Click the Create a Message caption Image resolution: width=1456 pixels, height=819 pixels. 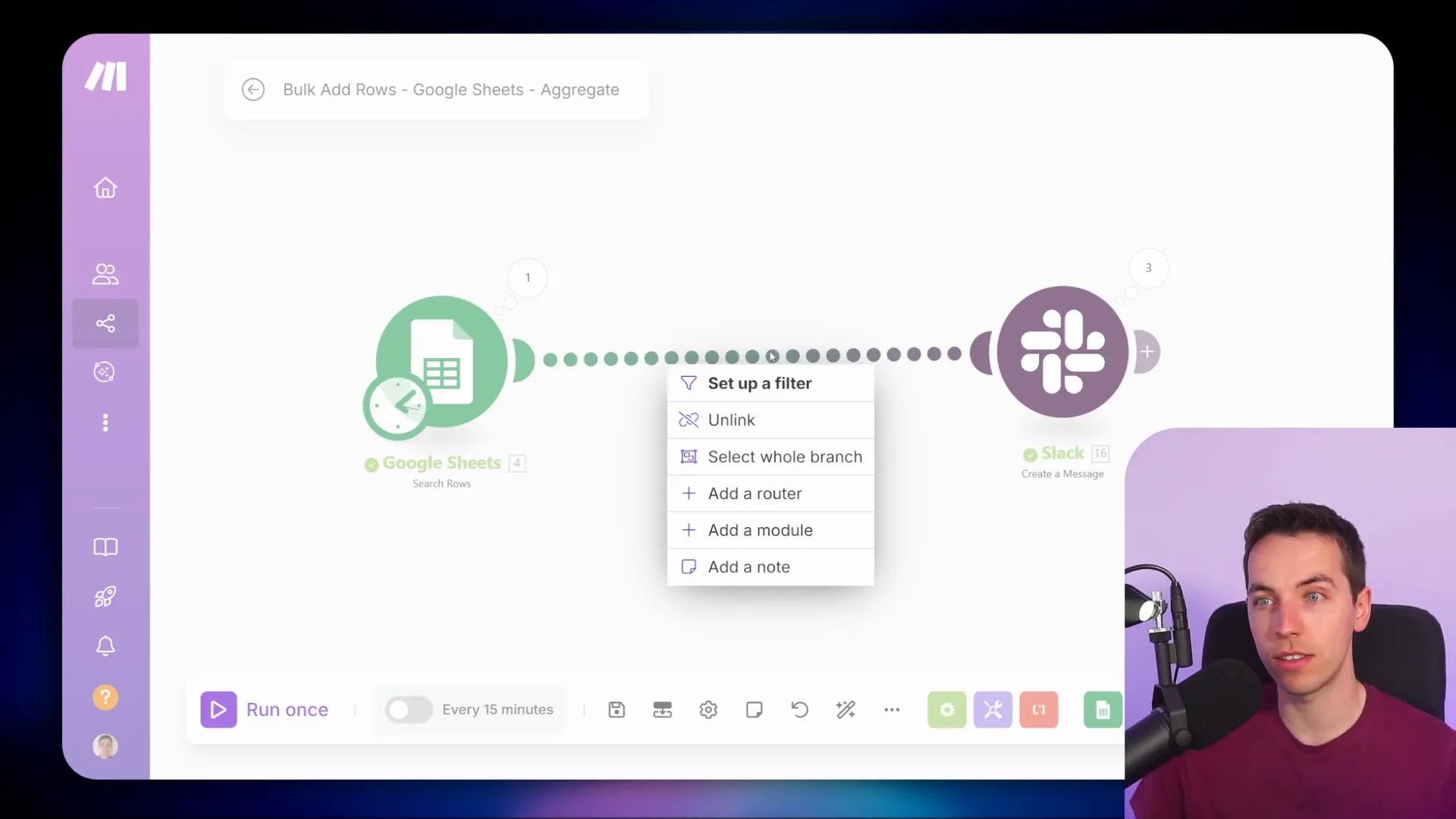(x=1062, y=474)
